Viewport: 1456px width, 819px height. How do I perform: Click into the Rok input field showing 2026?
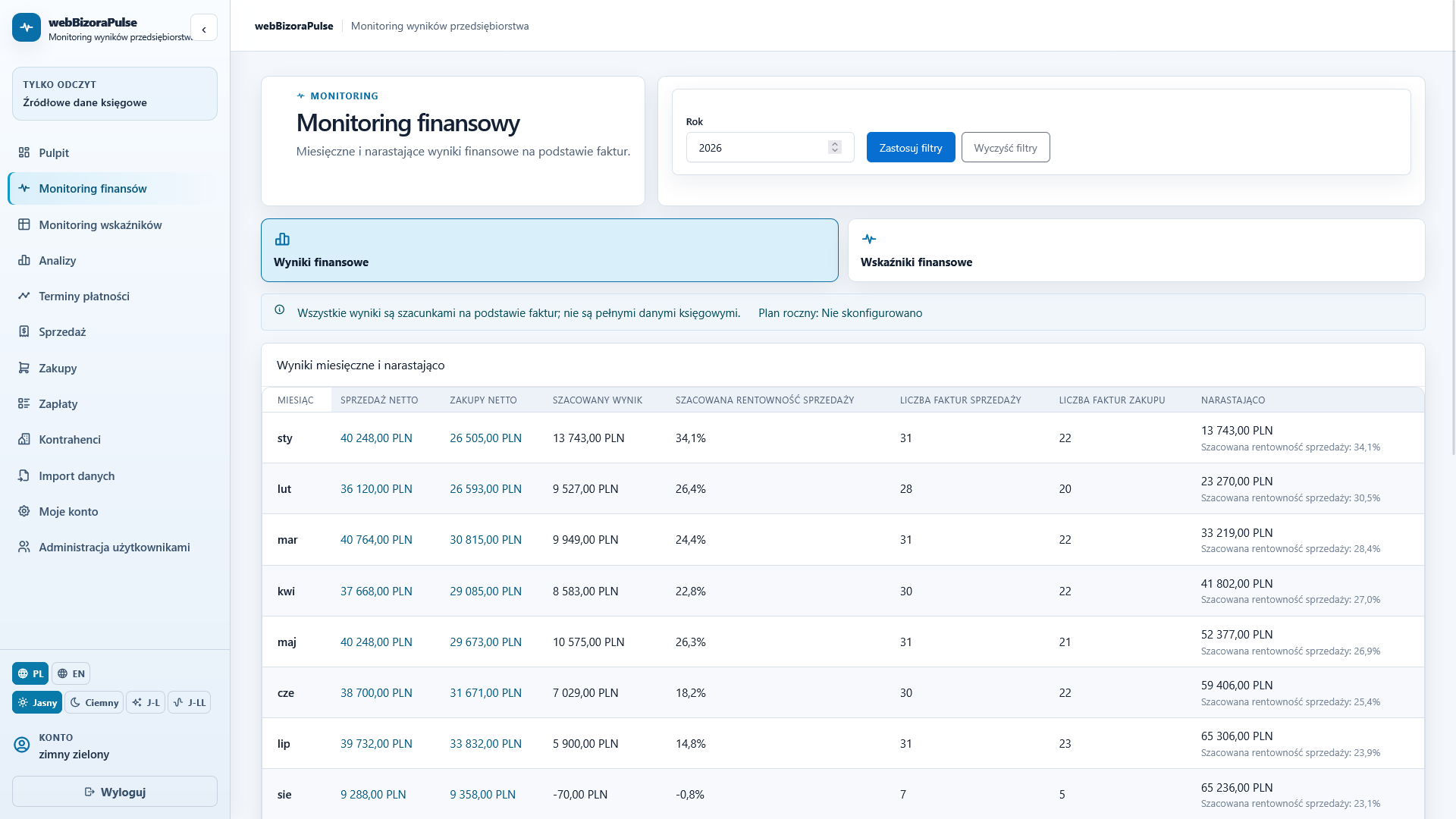click(x=770, y=147)
